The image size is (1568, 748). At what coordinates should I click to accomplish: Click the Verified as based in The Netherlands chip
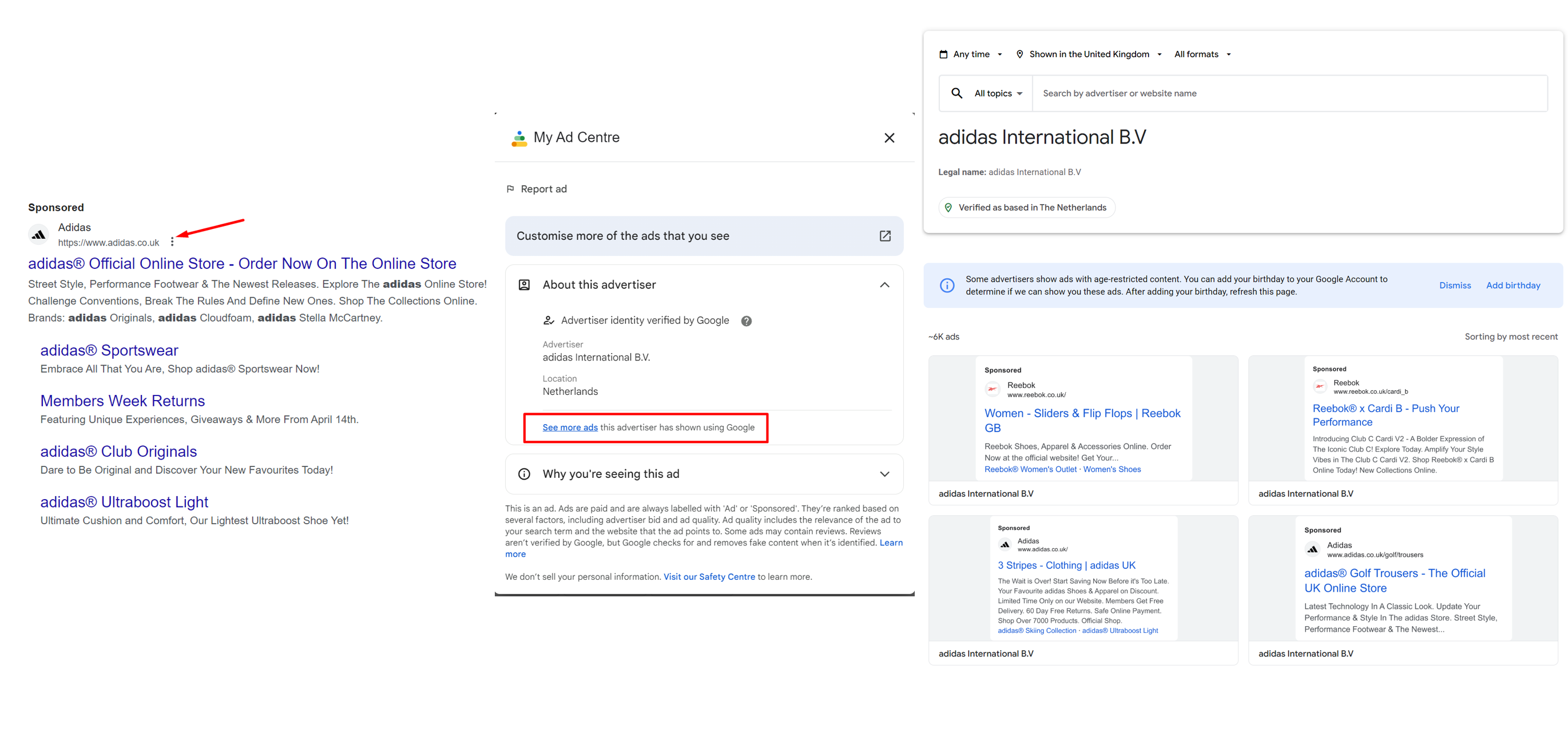pos(1026,208)
